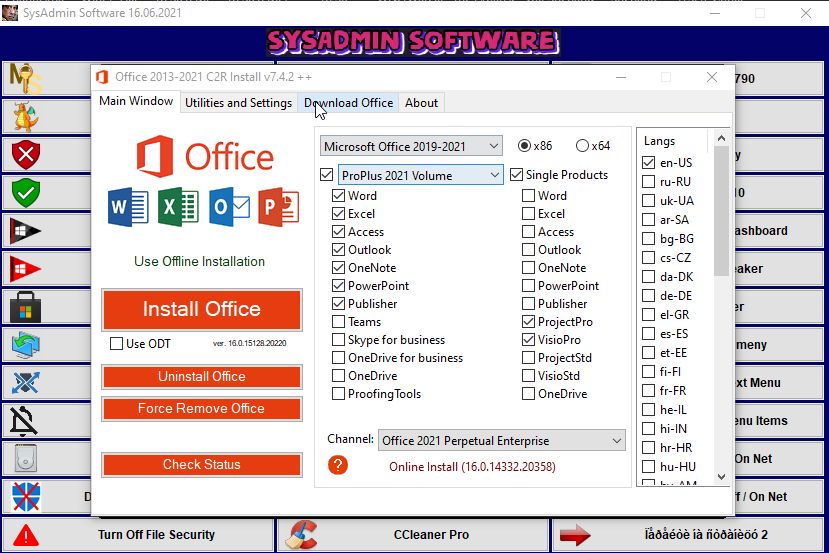Open the Channel Office 2021 Perpetual dropdown
Viewport: 829px width, 553px height.
click(x=501, y=440)
